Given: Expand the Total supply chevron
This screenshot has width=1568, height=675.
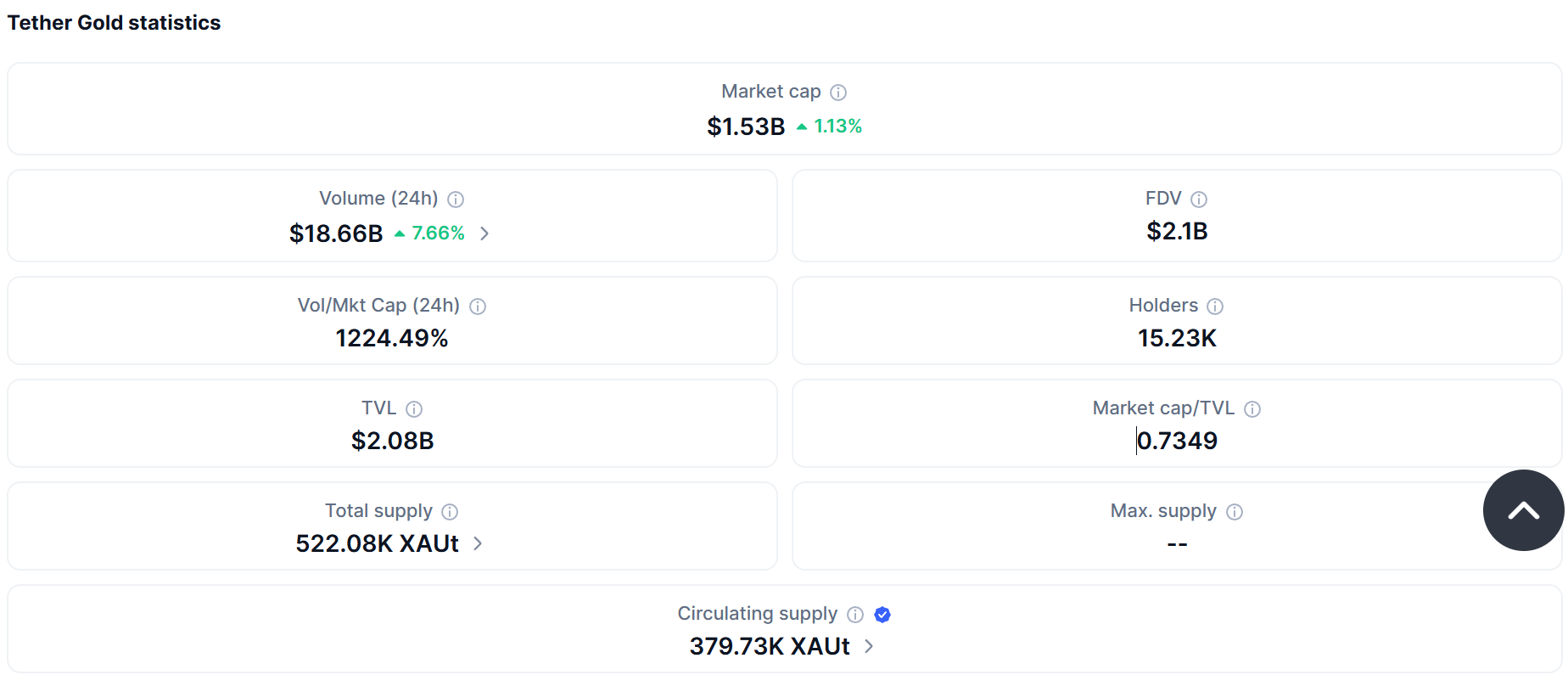Looking at the screenshot, I should click(478, 543).
